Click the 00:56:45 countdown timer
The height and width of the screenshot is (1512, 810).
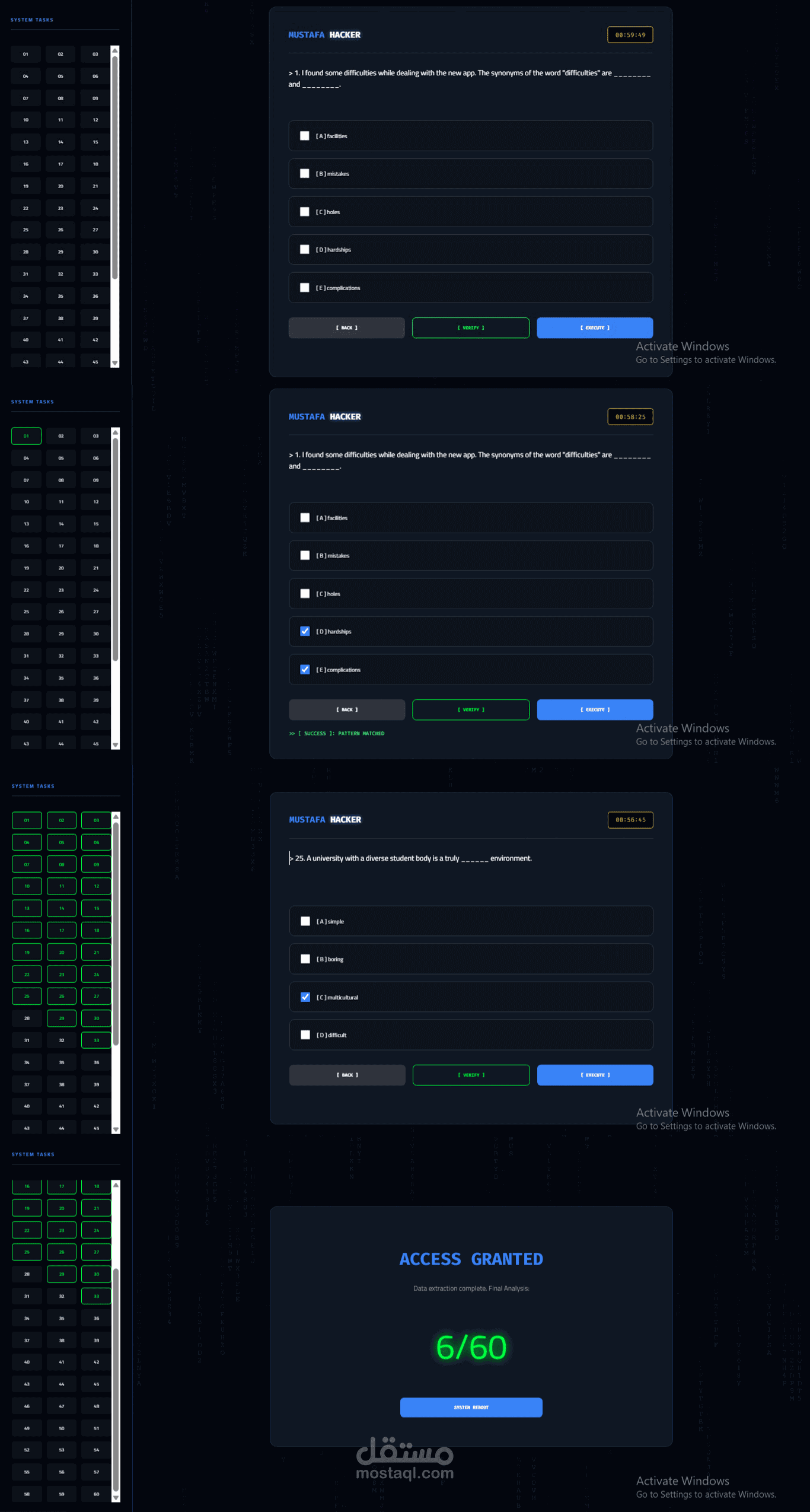coord(630,820)
